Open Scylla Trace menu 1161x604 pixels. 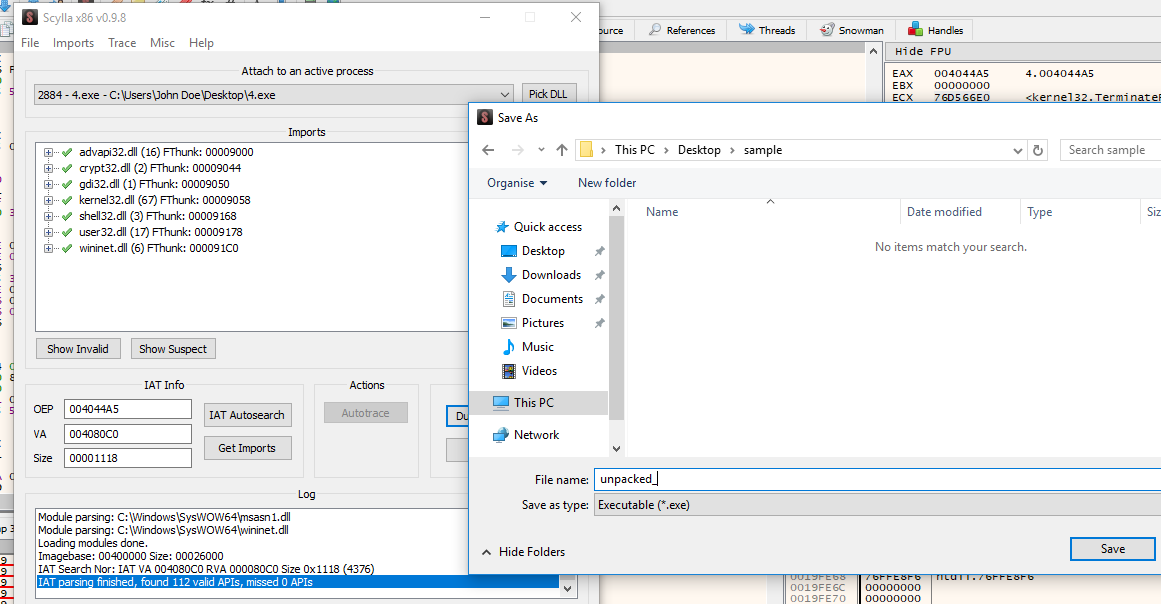pyautogui.click(x=122, y=43)
